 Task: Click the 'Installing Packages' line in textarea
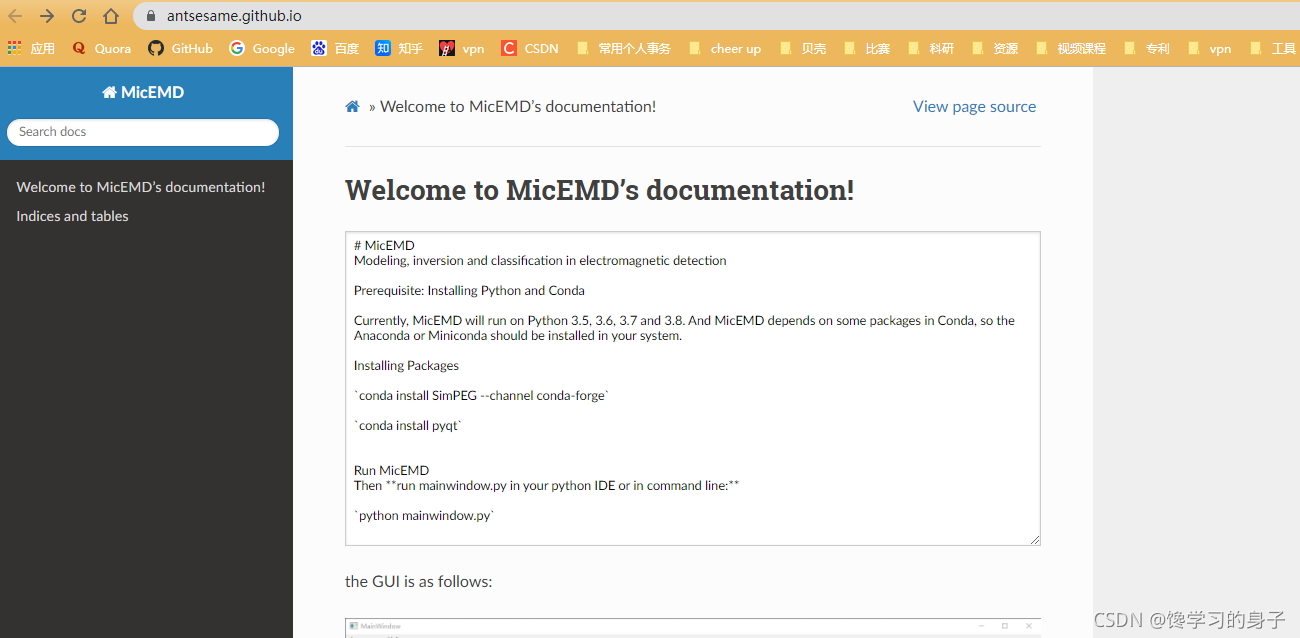406,365
